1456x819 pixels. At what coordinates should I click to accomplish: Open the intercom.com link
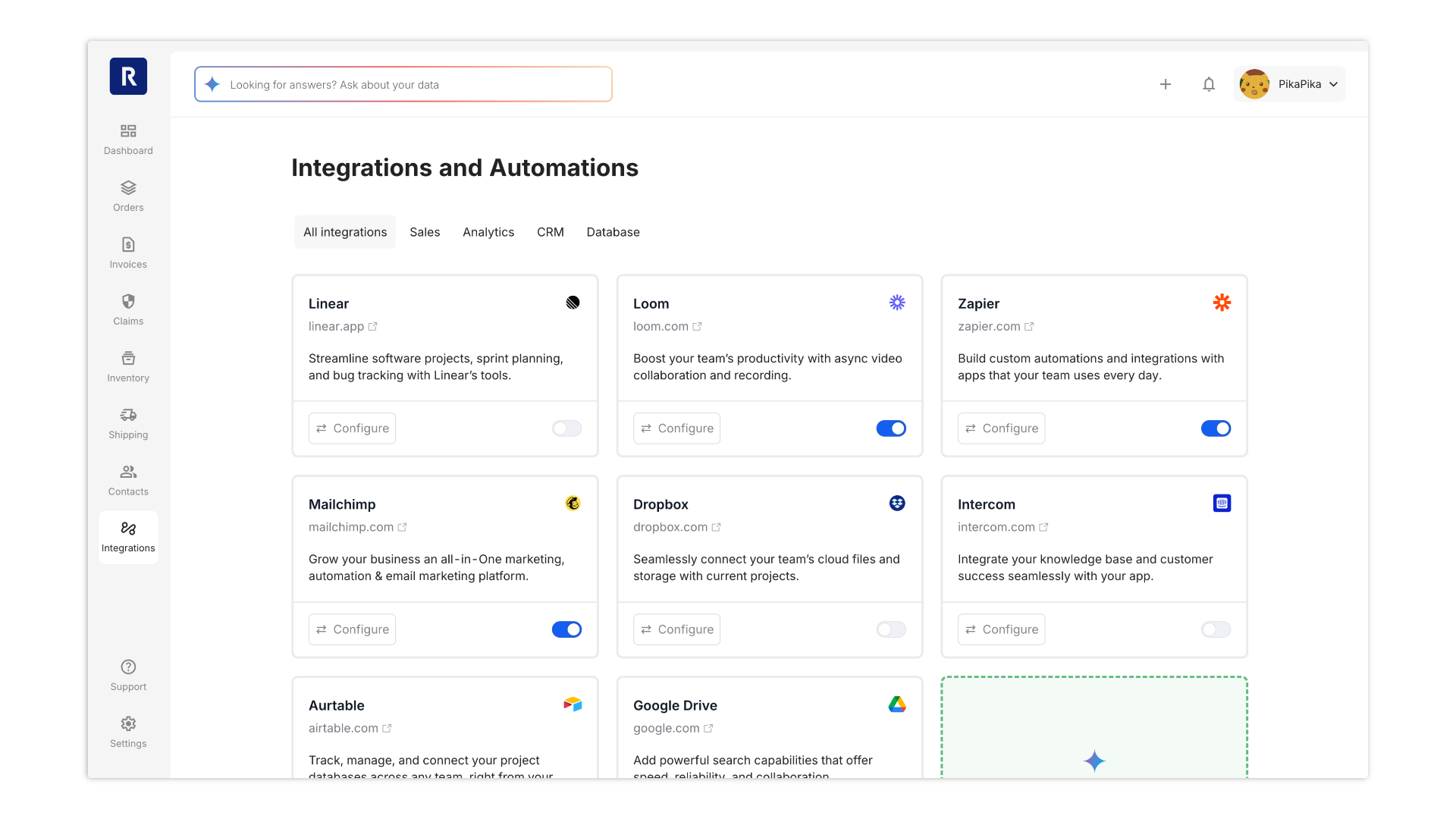1003,527
